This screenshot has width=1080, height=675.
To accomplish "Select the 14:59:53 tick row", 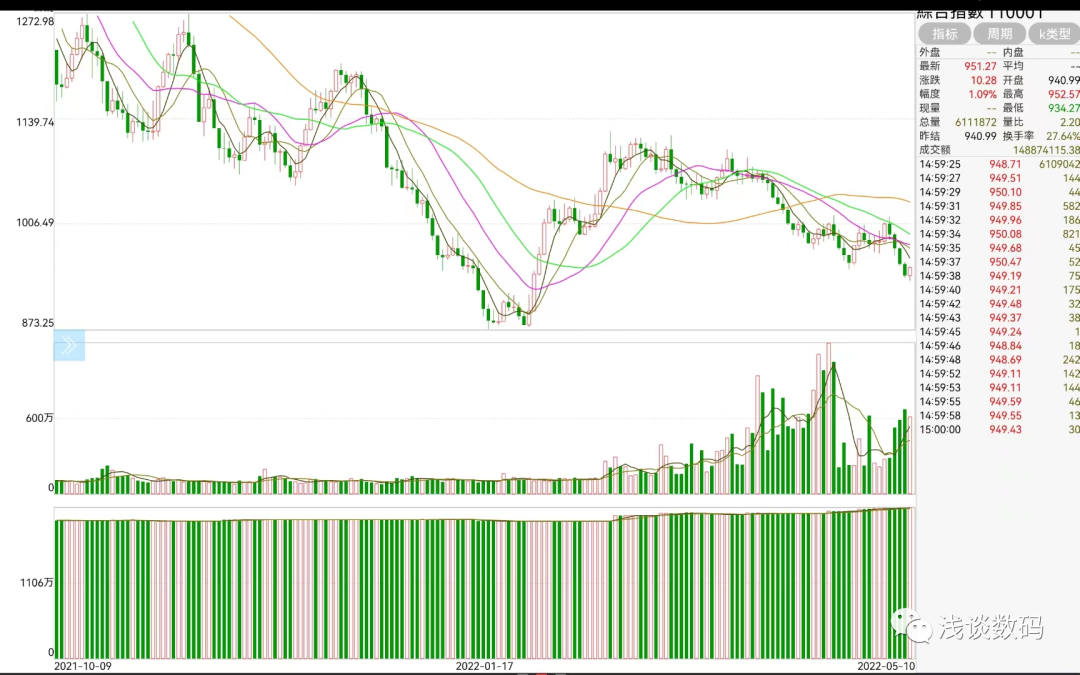I will (999, 388).
